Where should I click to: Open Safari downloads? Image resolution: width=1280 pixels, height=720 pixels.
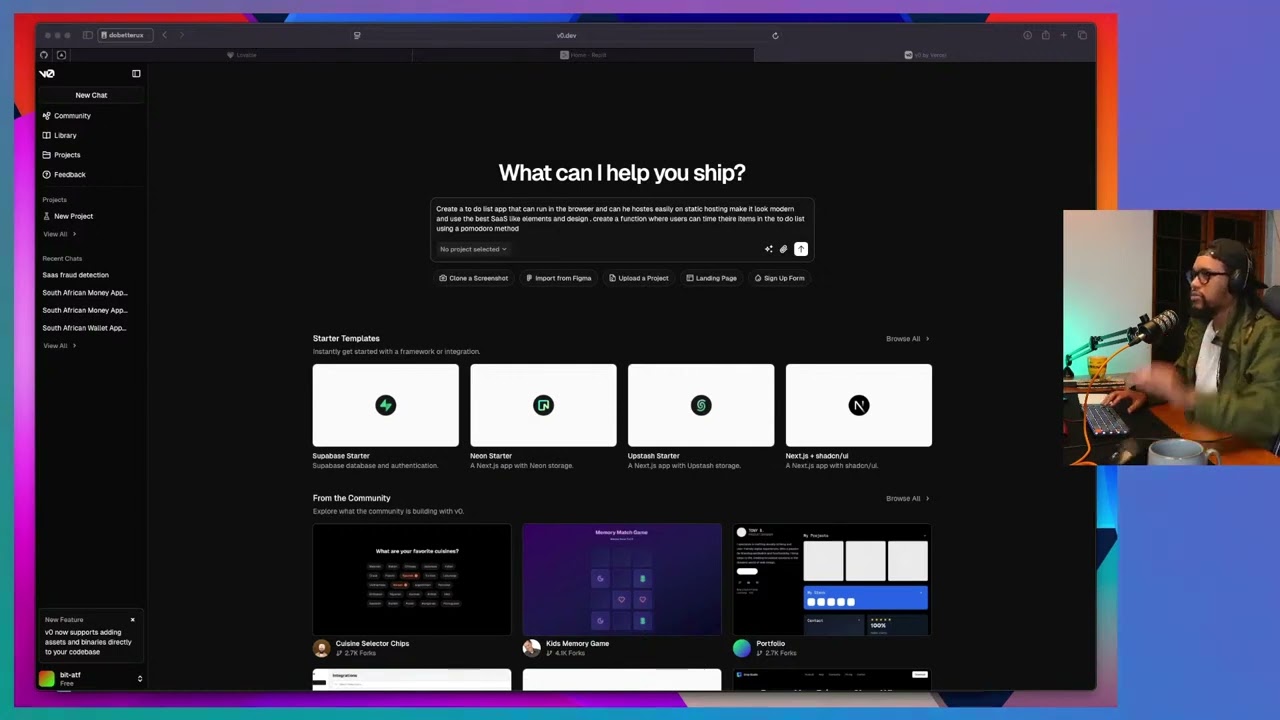(1027, 35)
